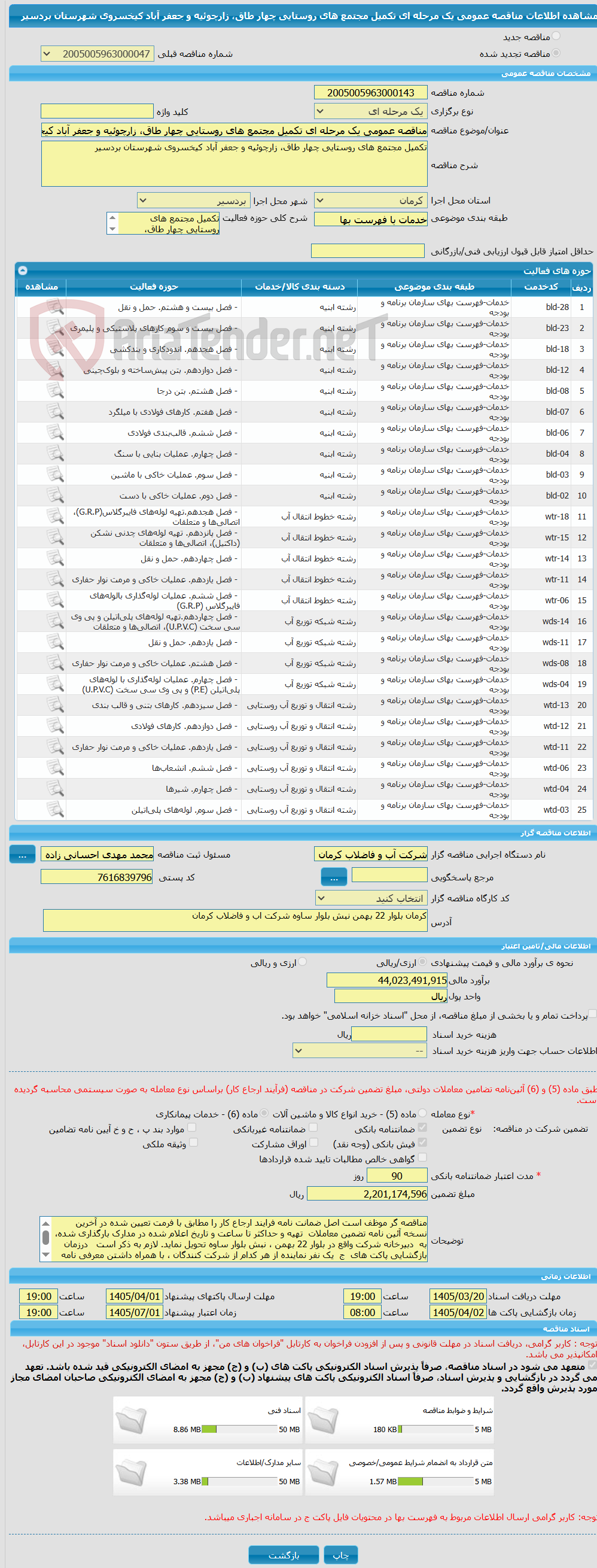Image resolution: width=597 pixels, height=1568 pixels.
Task: Click the هزینه خرید اسناد input field
Action: pos(389,1034)
